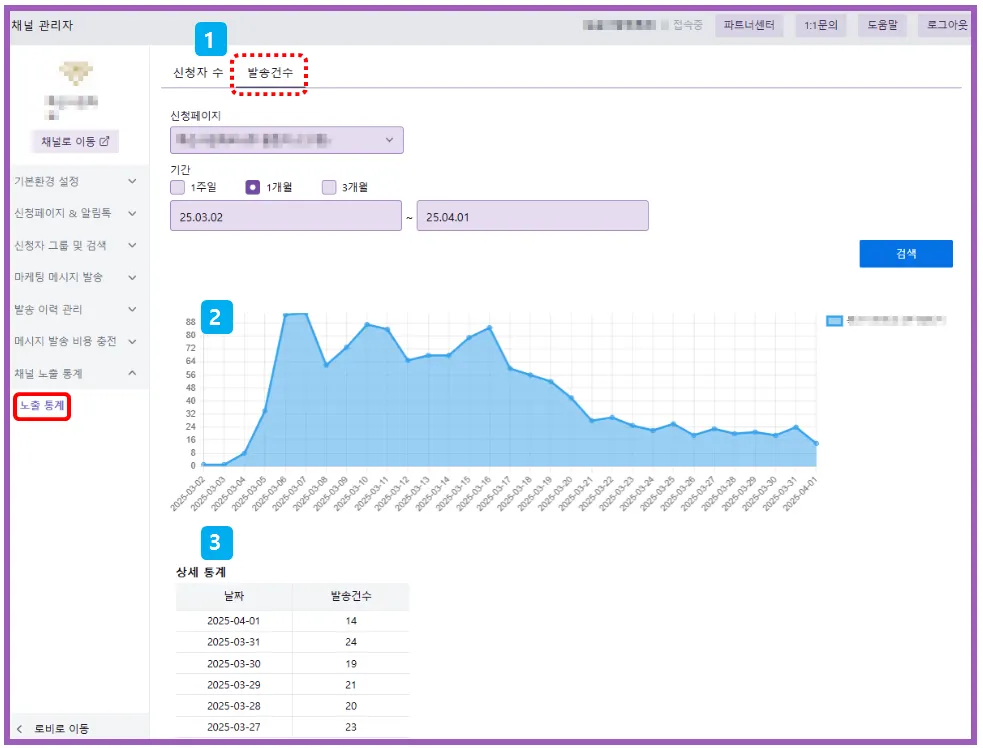Image resolution: width=983 pixels, height=748 pixels.
Task: Click the 상세 통계 heading
Action: 201,572
